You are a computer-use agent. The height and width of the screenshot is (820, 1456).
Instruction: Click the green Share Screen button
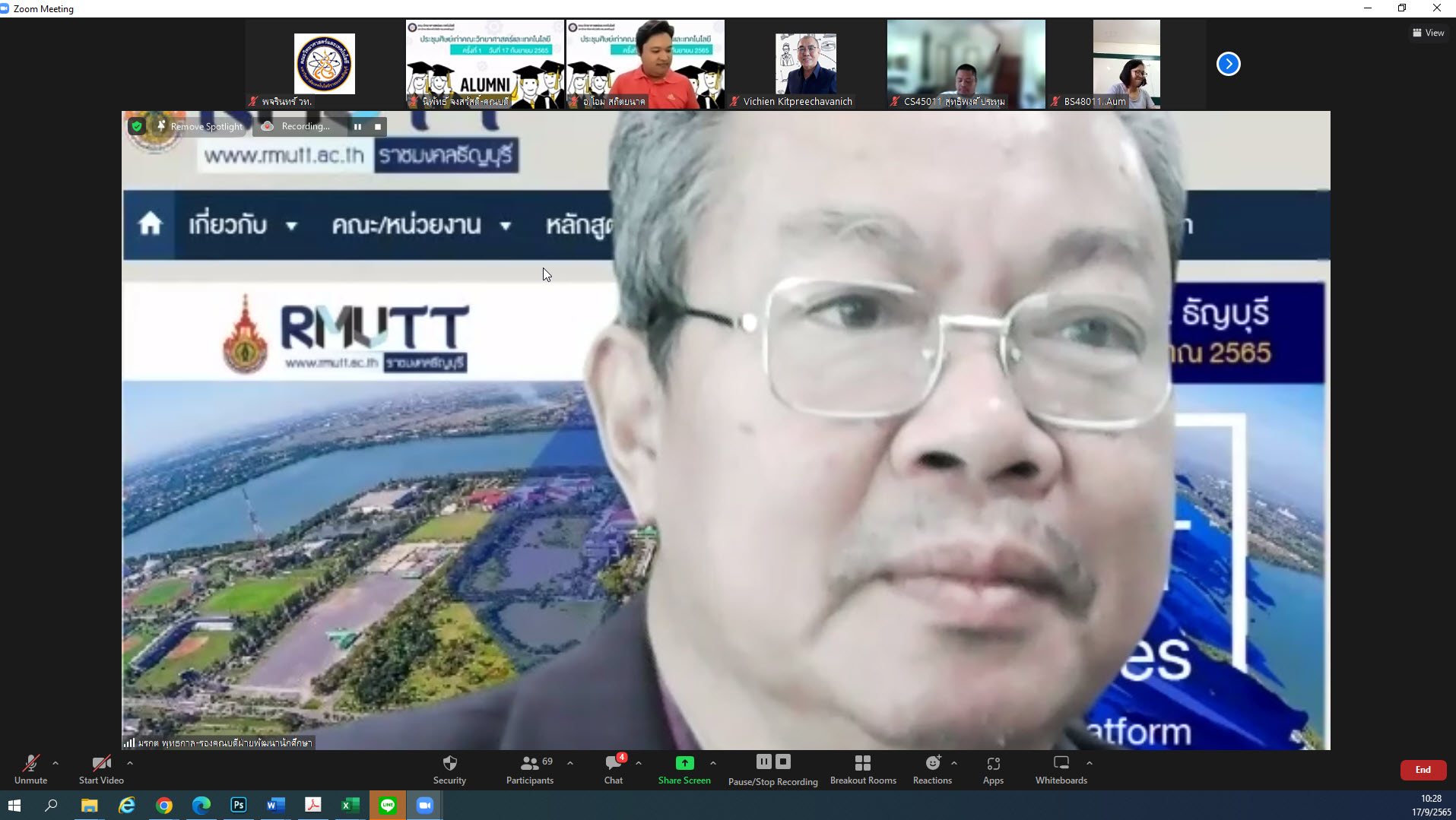684,769
